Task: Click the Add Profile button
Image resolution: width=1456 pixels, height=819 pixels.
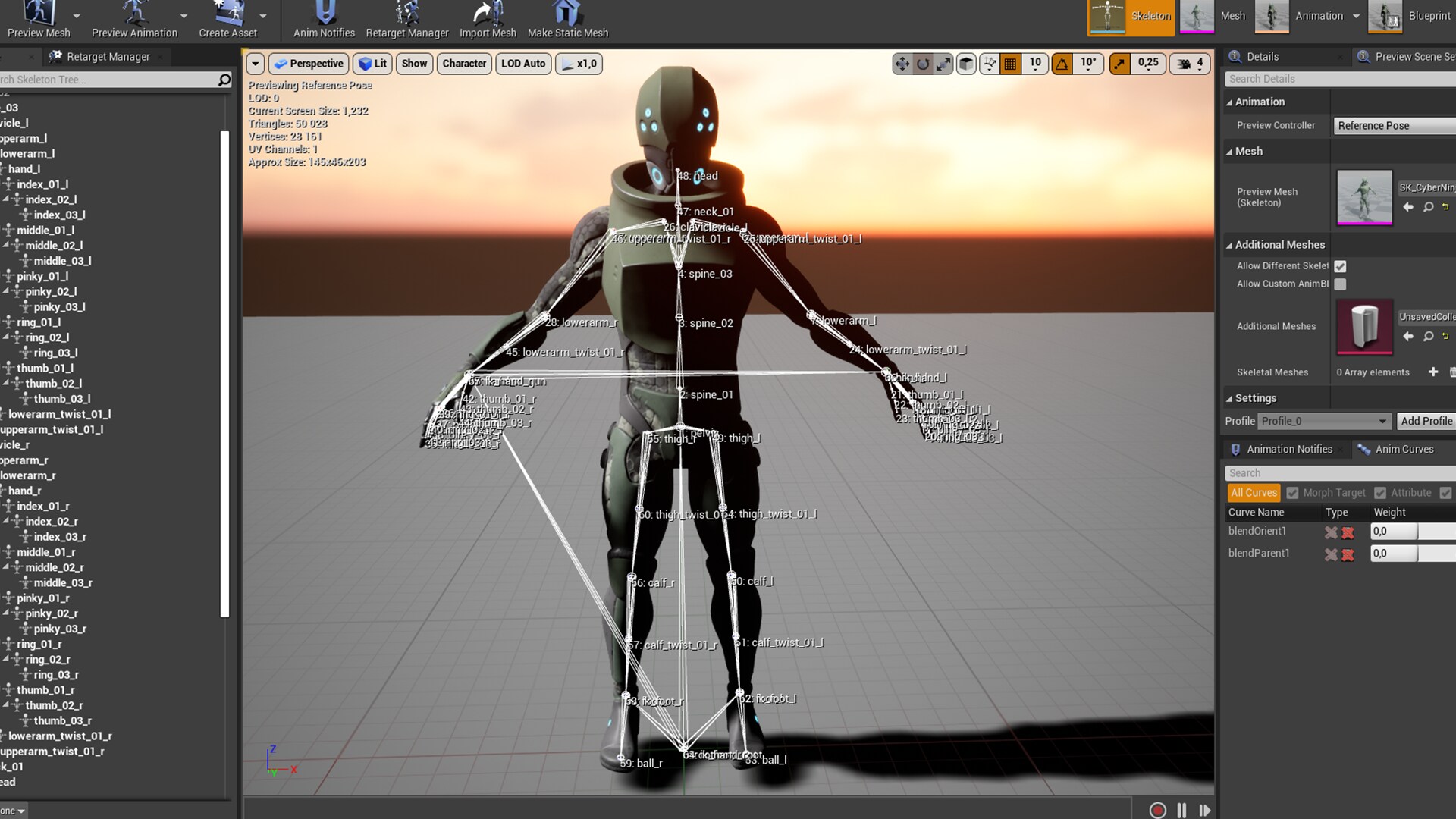Action: click(1426, 421)
